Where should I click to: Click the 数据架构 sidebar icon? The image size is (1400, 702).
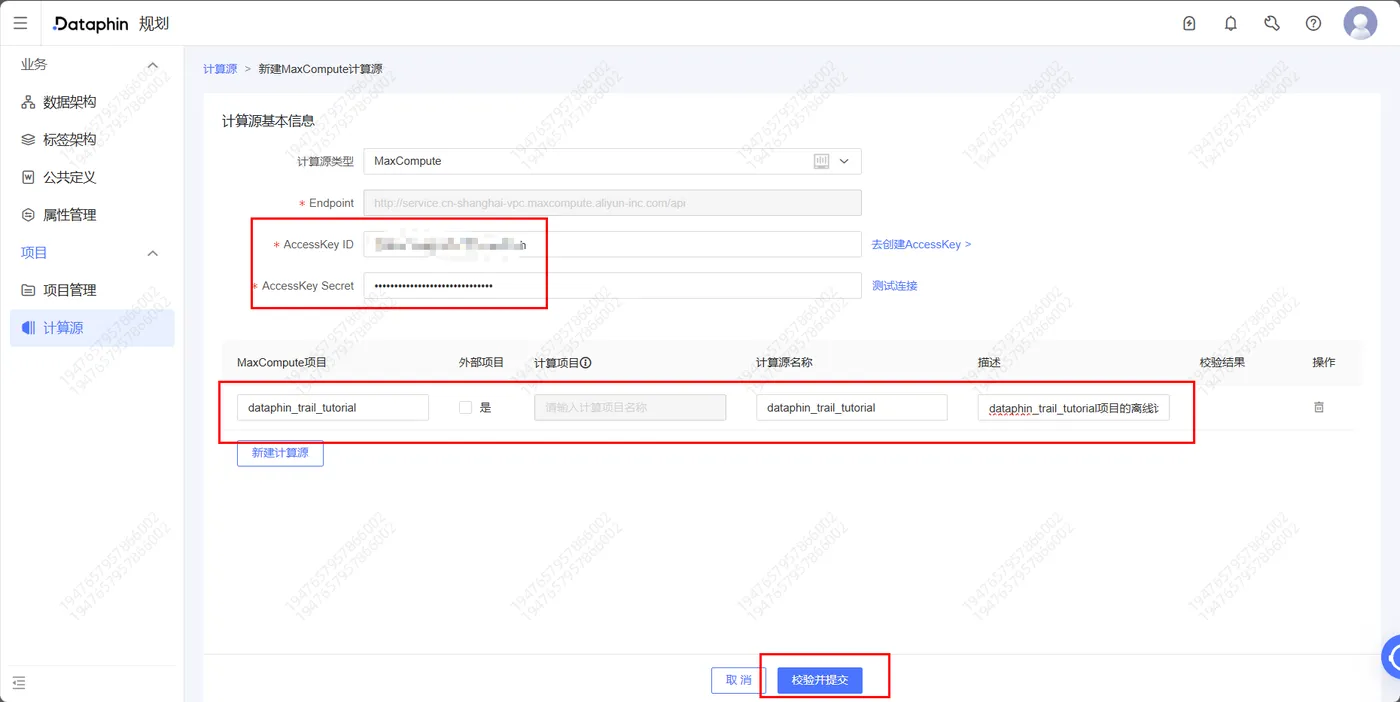[x=28, y=102]
